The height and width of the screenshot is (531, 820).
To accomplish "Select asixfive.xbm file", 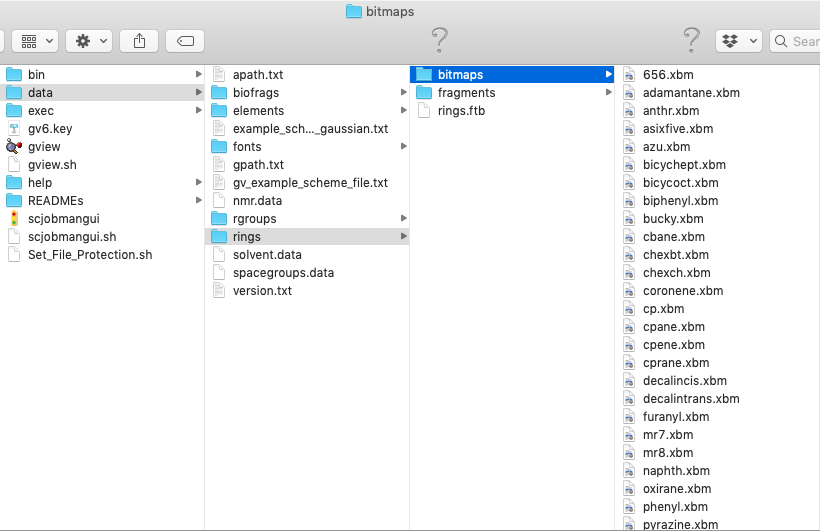I will point(718,129).
